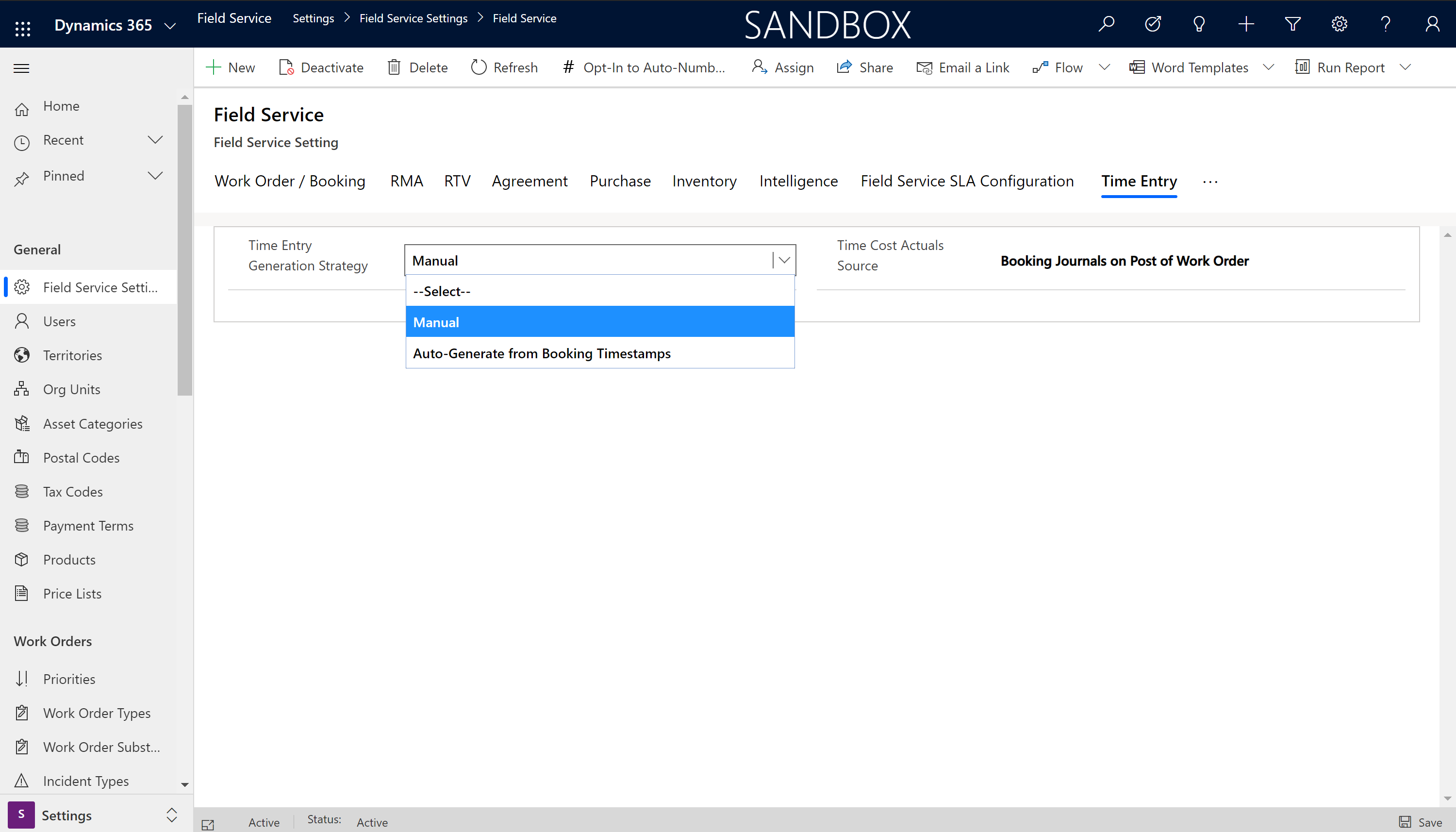Open Org Units in sidebar
This screenshot has width=1456, height=832.
click(88, 389)
